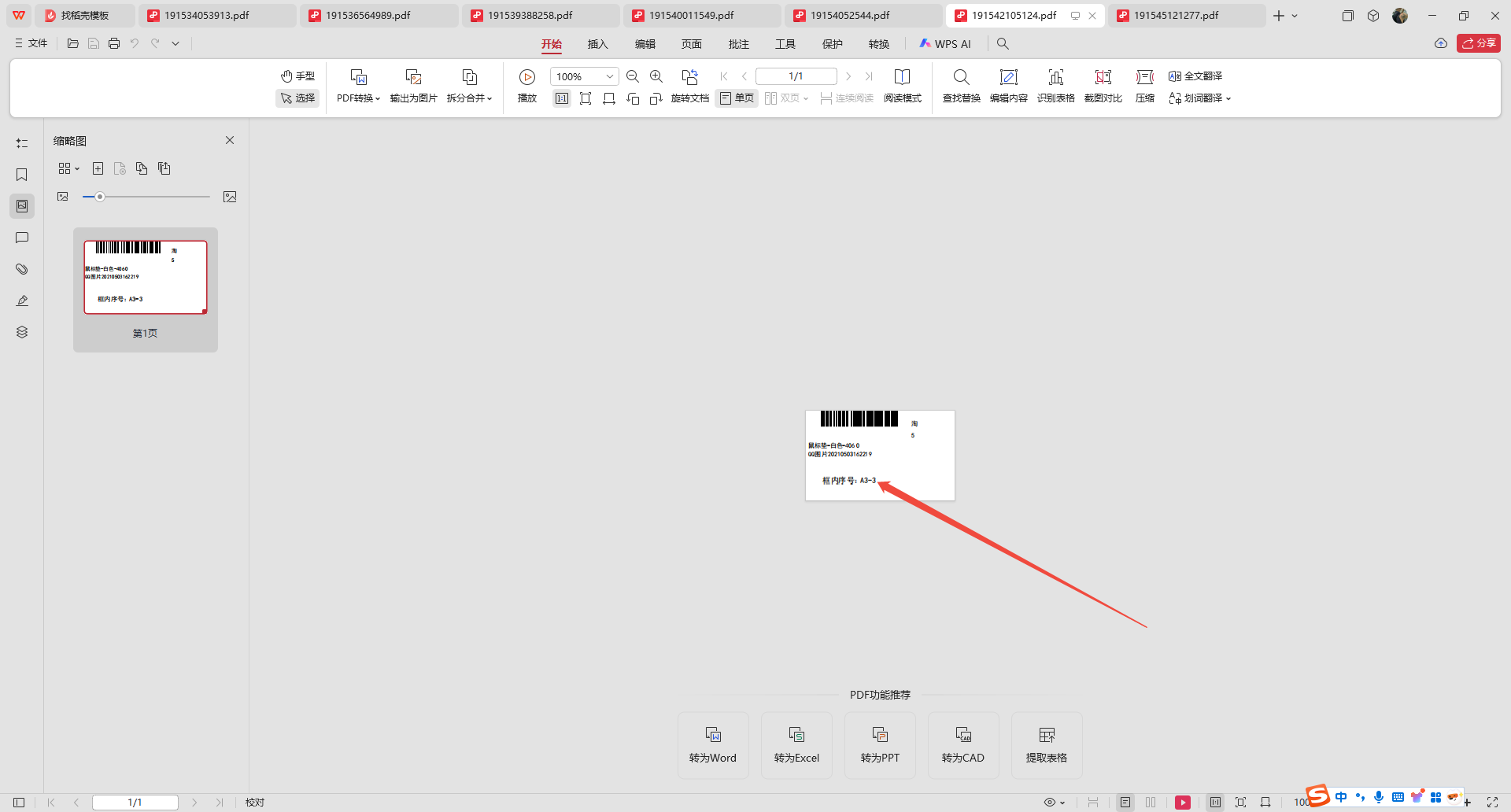This screenshot has height=812, width=1511.
Task: Adjust the thumbnail size slider handle
Action: click(100, 197)
